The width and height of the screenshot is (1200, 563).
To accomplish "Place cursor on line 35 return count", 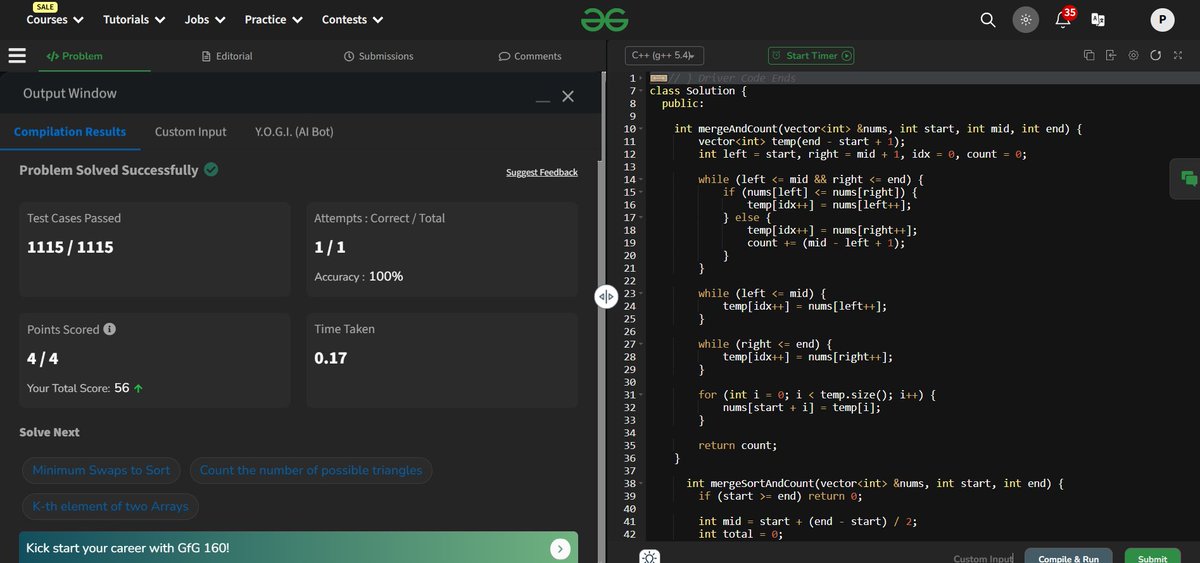I will tap(737, 446).
